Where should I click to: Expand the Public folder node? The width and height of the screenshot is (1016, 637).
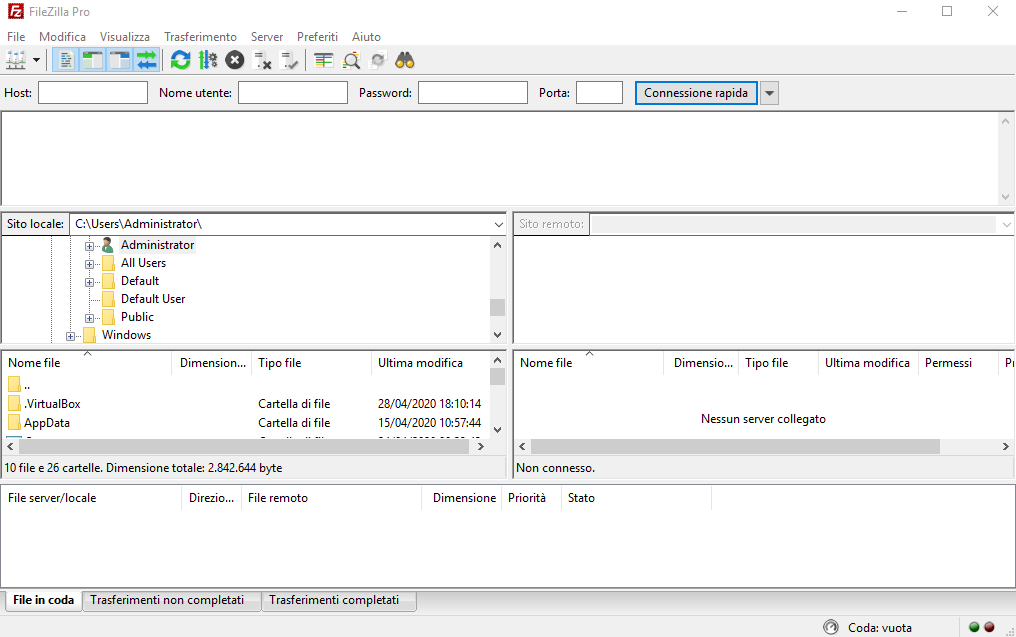pyautogui.click(x=89, y=318)
